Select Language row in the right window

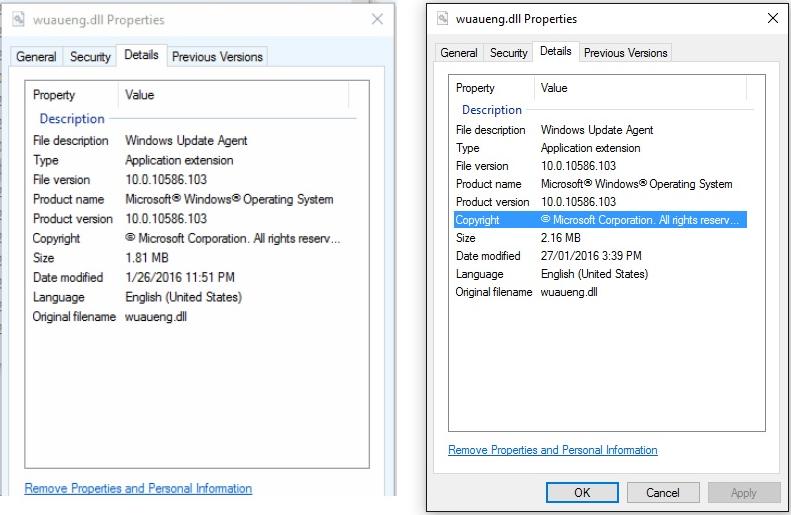(x=600, y=274)
